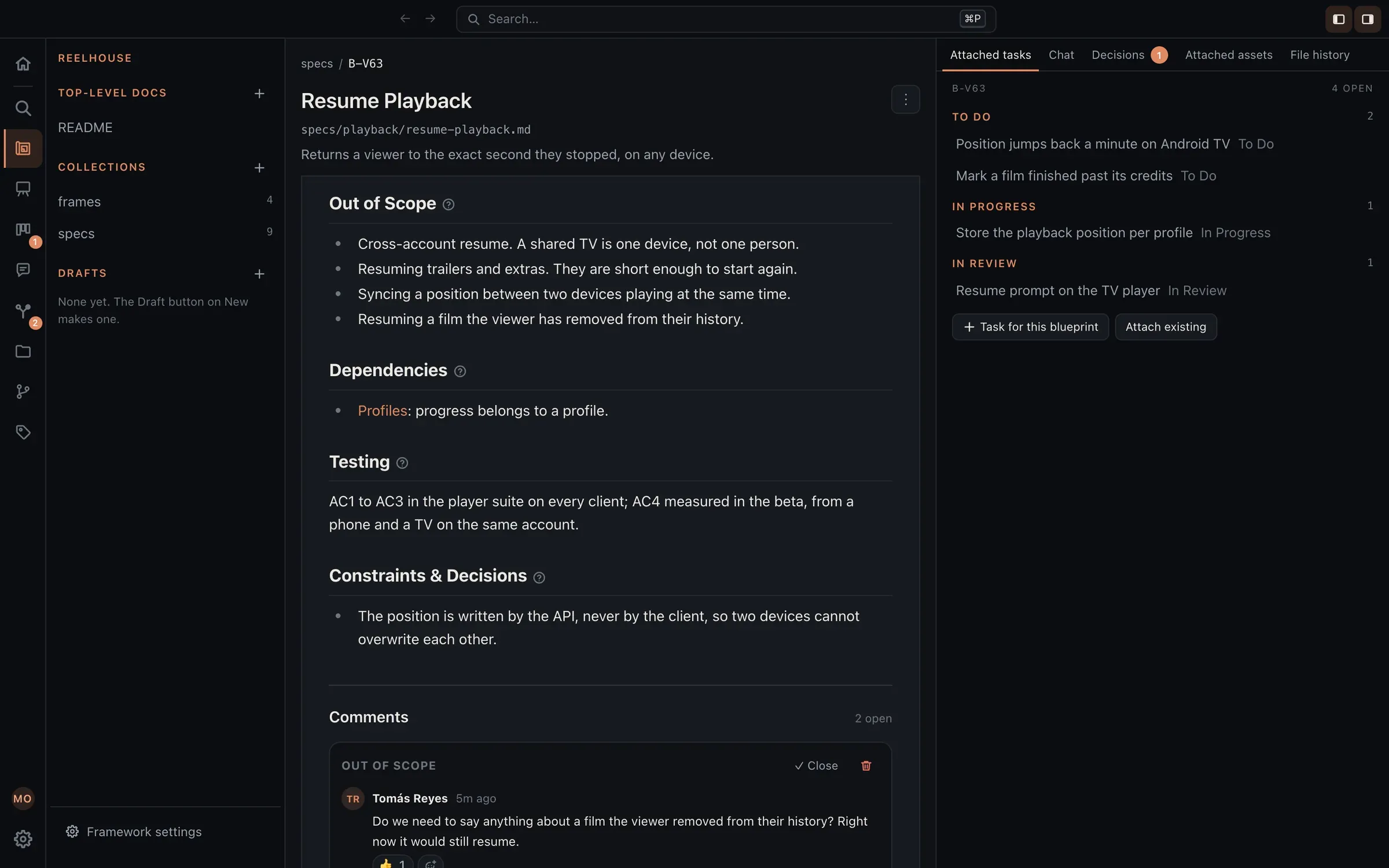The height and width of the screenshot is (868, 1389).
Task: Delete the Out of Scope comment thread
Action: [866, 766]
